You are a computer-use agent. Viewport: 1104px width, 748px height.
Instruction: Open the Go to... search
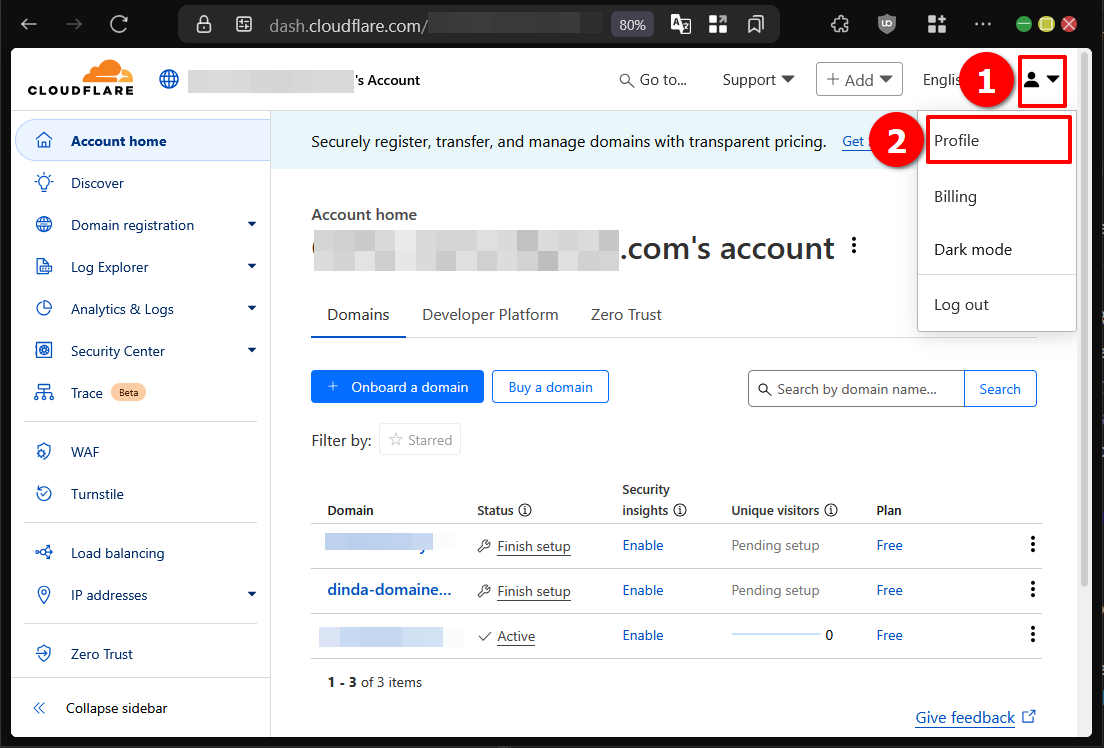(653, 80)
